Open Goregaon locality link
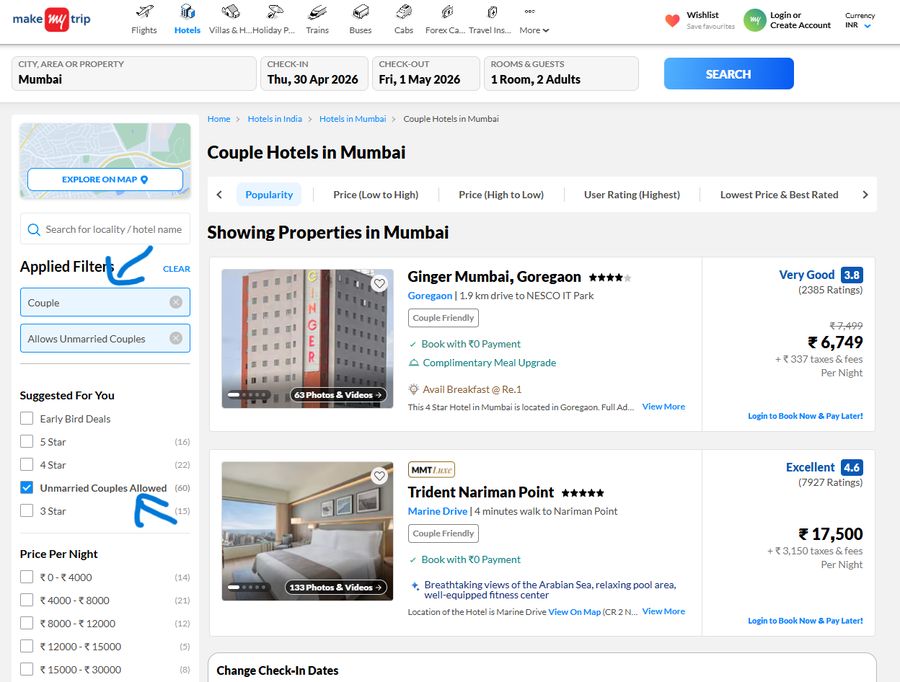The height and width of the screenshot is (682, 900). coord(430,296)
